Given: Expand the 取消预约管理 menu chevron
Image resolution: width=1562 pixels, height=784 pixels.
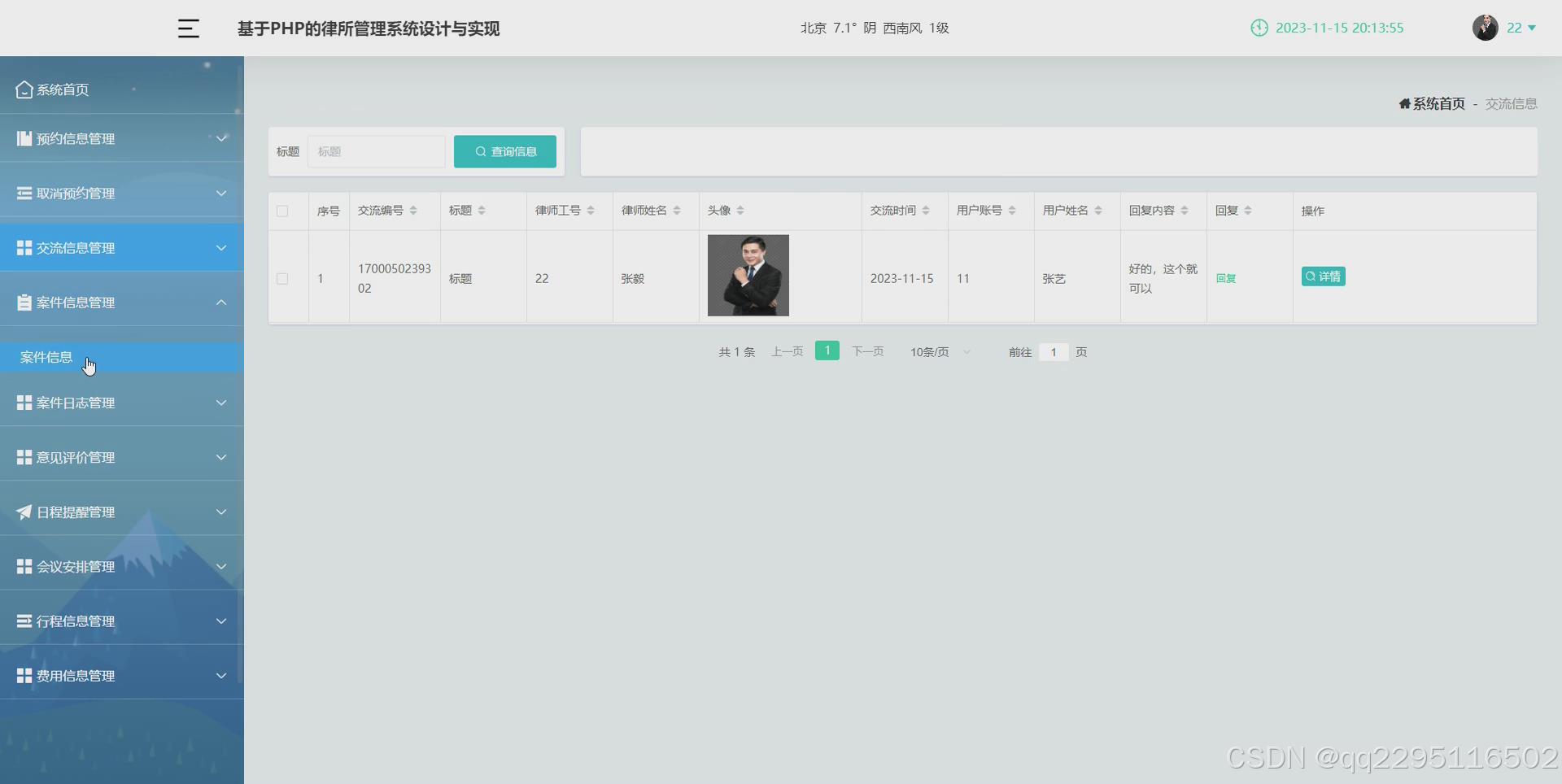Looking at the screenshot, I should pyautogui.click(x=220, y=193).
